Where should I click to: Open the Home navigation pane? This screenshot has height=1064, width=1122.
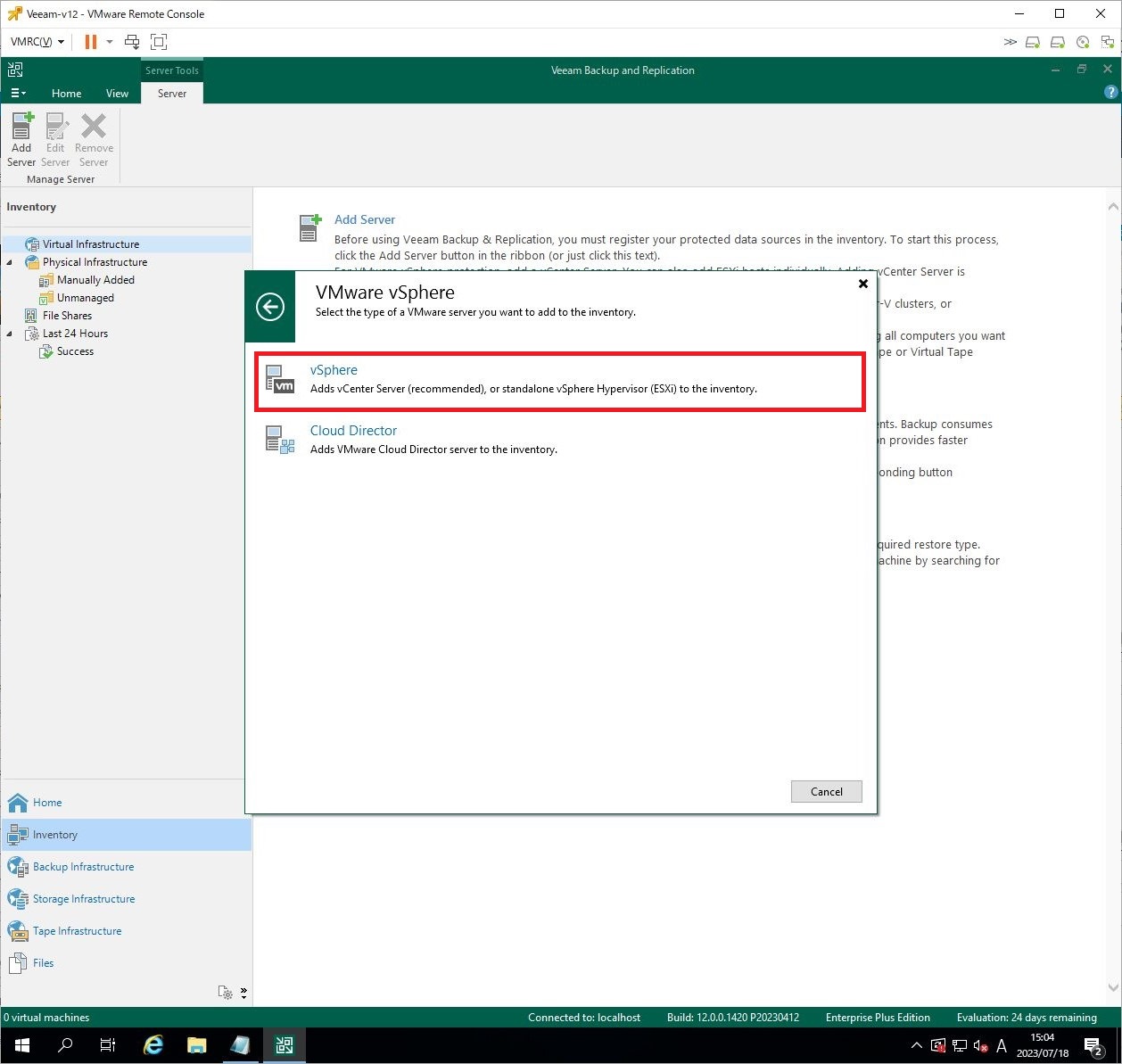(x=126, y=803)
